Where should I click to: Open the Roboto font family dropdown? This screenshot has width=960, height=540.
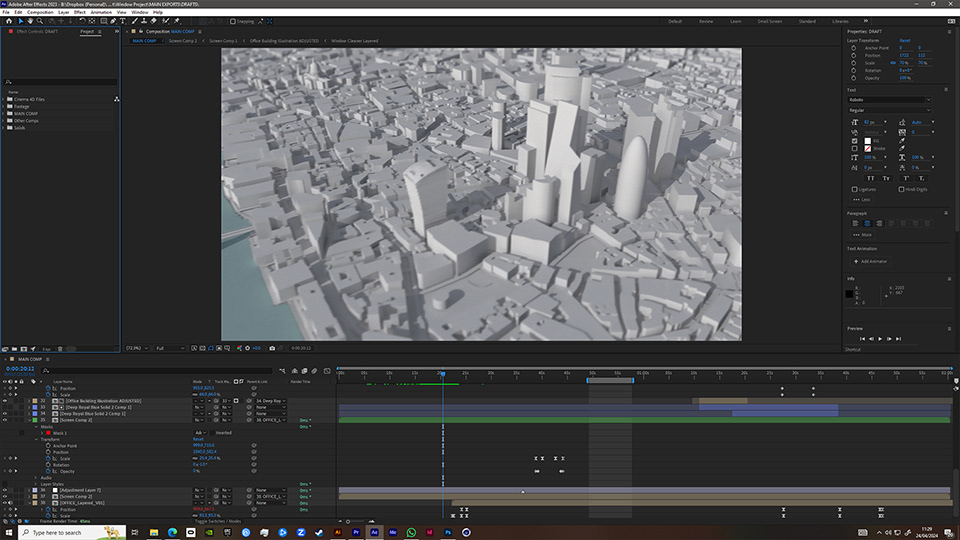click(890, 100)
